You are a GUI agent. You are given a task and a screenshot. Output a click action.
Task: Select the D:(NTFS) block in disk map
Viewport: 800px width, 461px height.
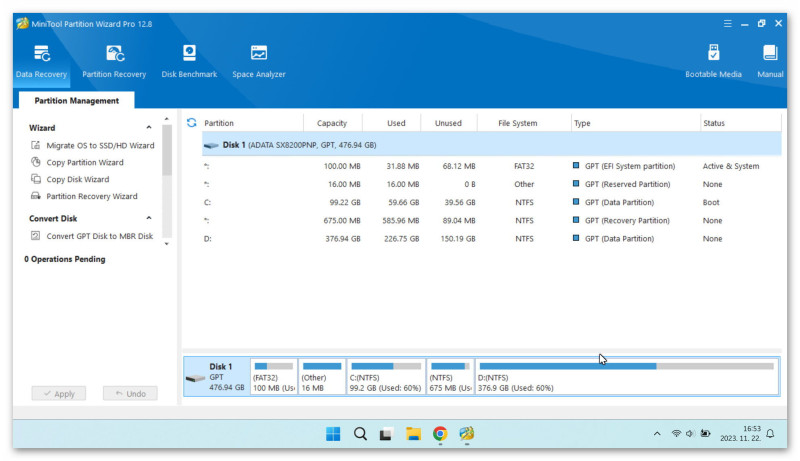[627, 377]
